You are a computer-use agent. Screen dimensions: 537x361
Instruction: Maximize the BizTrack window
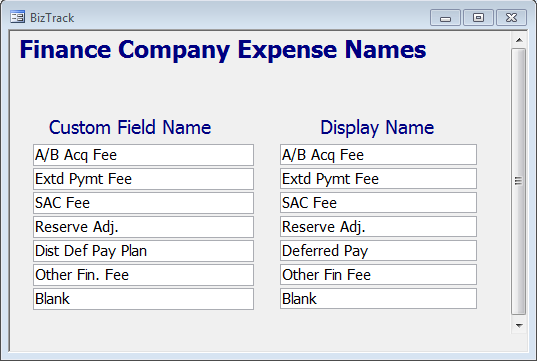478,18
